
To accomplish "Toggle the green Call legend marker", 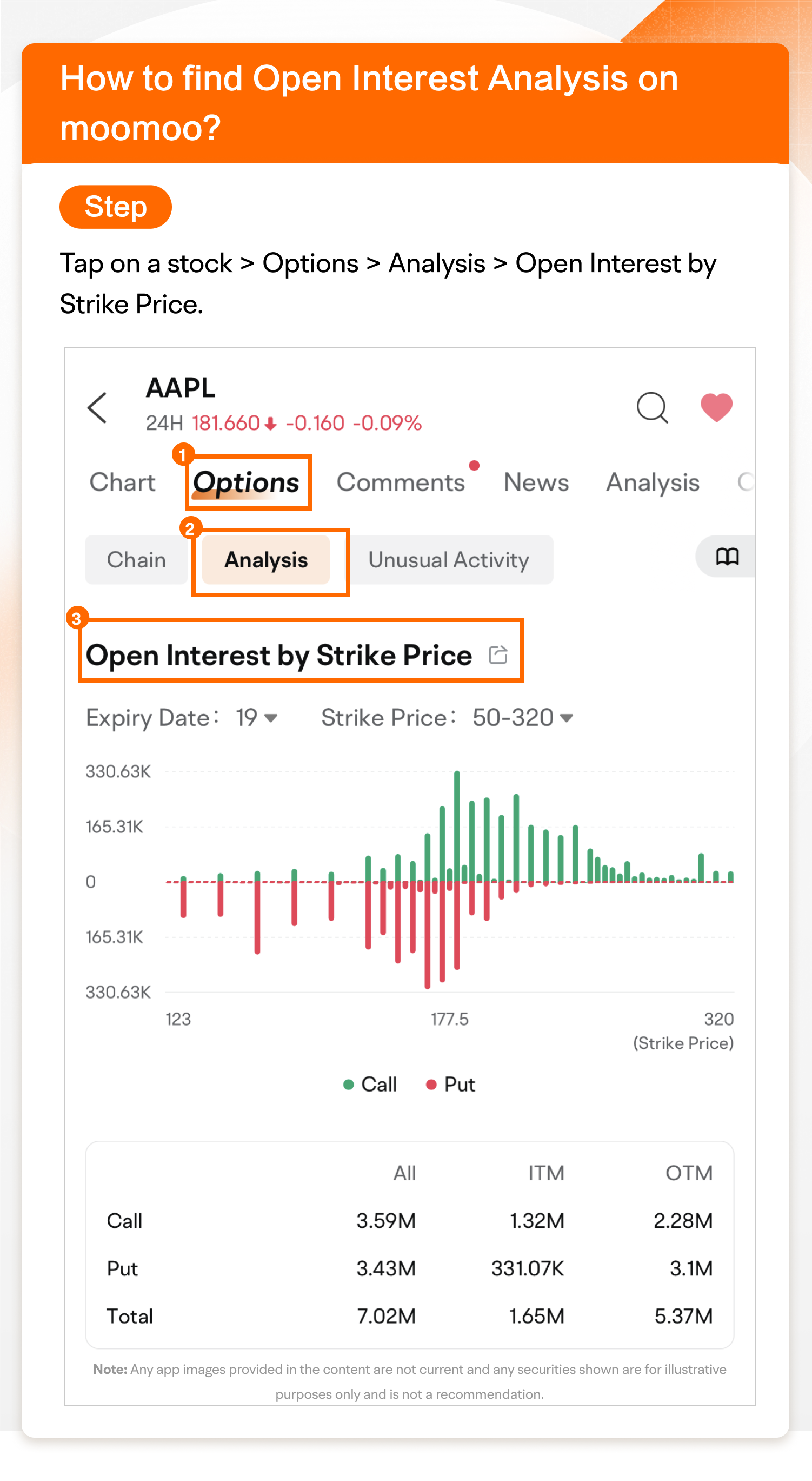I will point(348,1085).
